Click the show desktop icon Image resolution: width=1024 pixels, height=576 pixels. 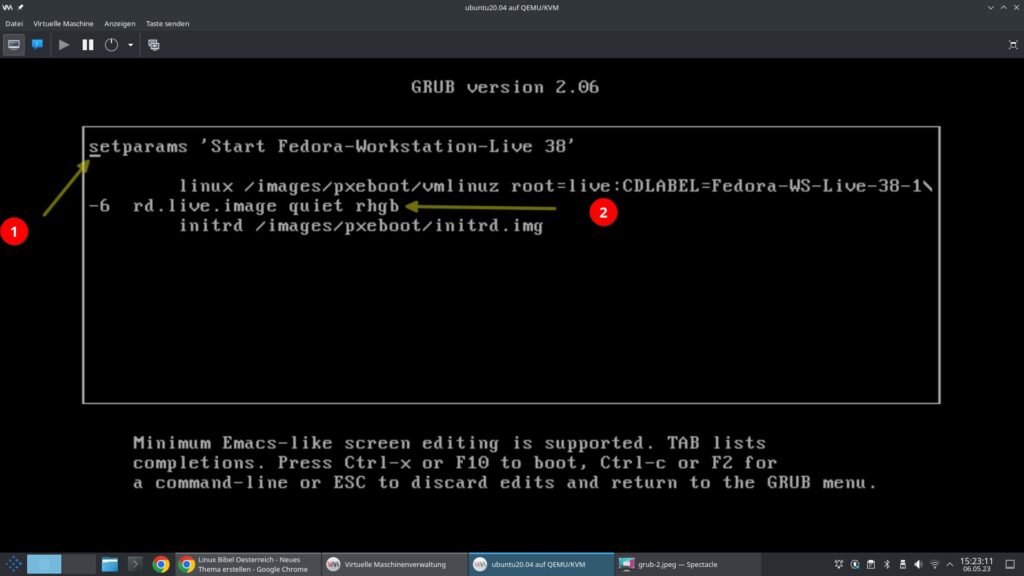click(1010, 564)
